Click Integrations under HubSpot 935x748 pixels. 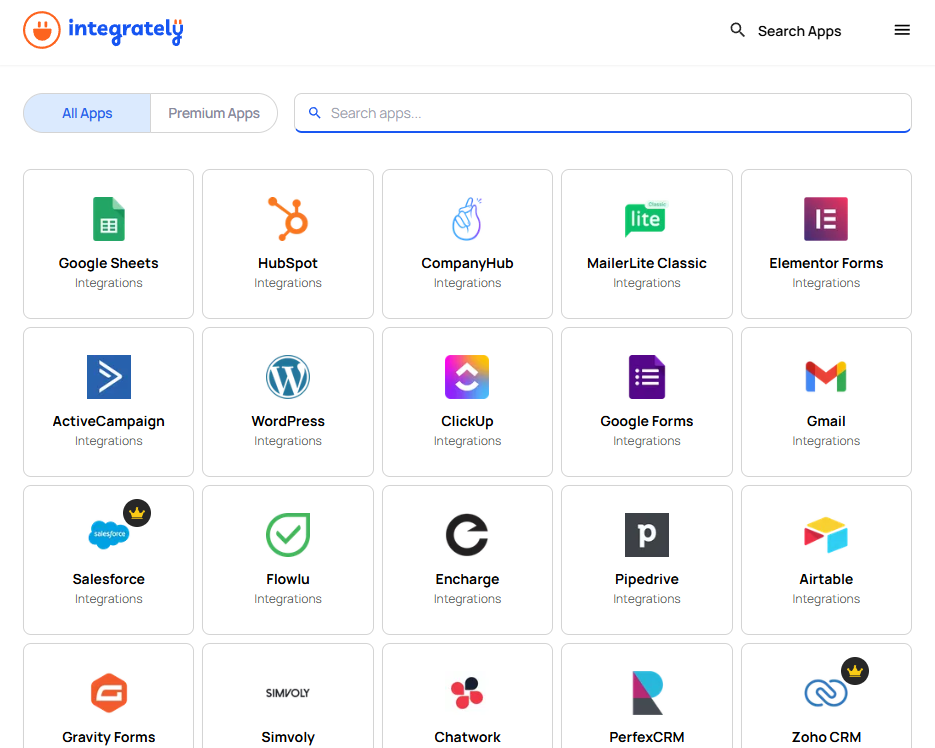point(288,283)
